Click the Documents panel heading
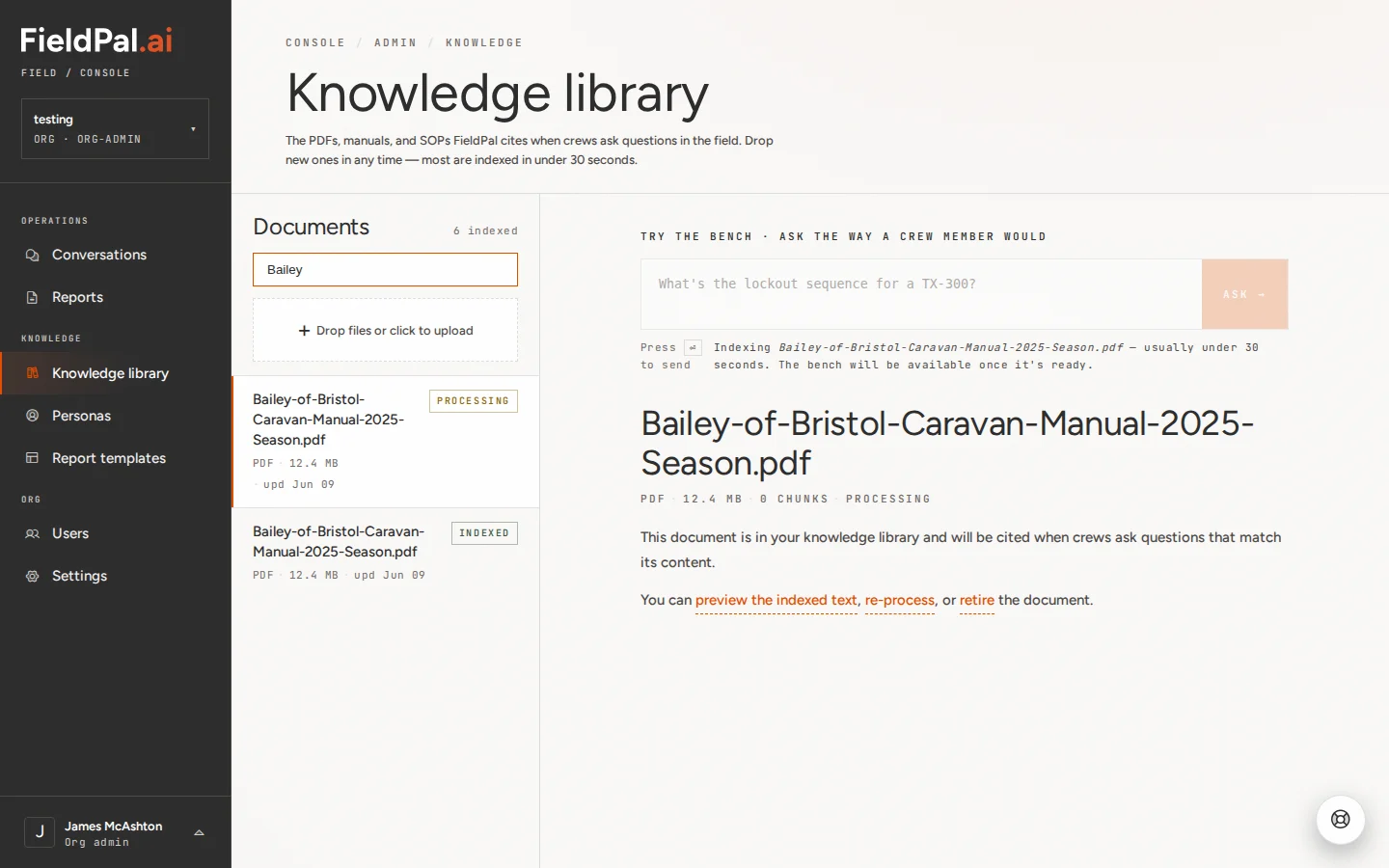1389x868 pixels. pyautogui.click(x=312, y=227)
